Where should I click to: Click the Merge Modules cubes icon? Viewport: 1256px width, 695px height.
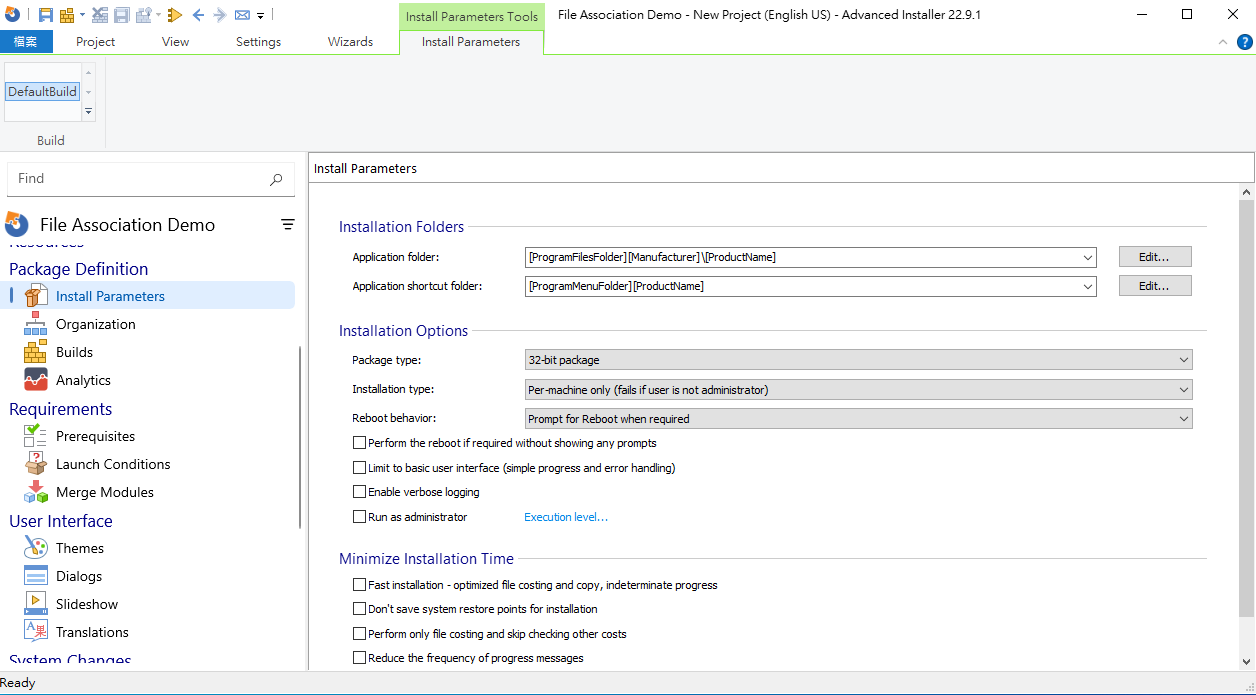click(x=36, y=492)
